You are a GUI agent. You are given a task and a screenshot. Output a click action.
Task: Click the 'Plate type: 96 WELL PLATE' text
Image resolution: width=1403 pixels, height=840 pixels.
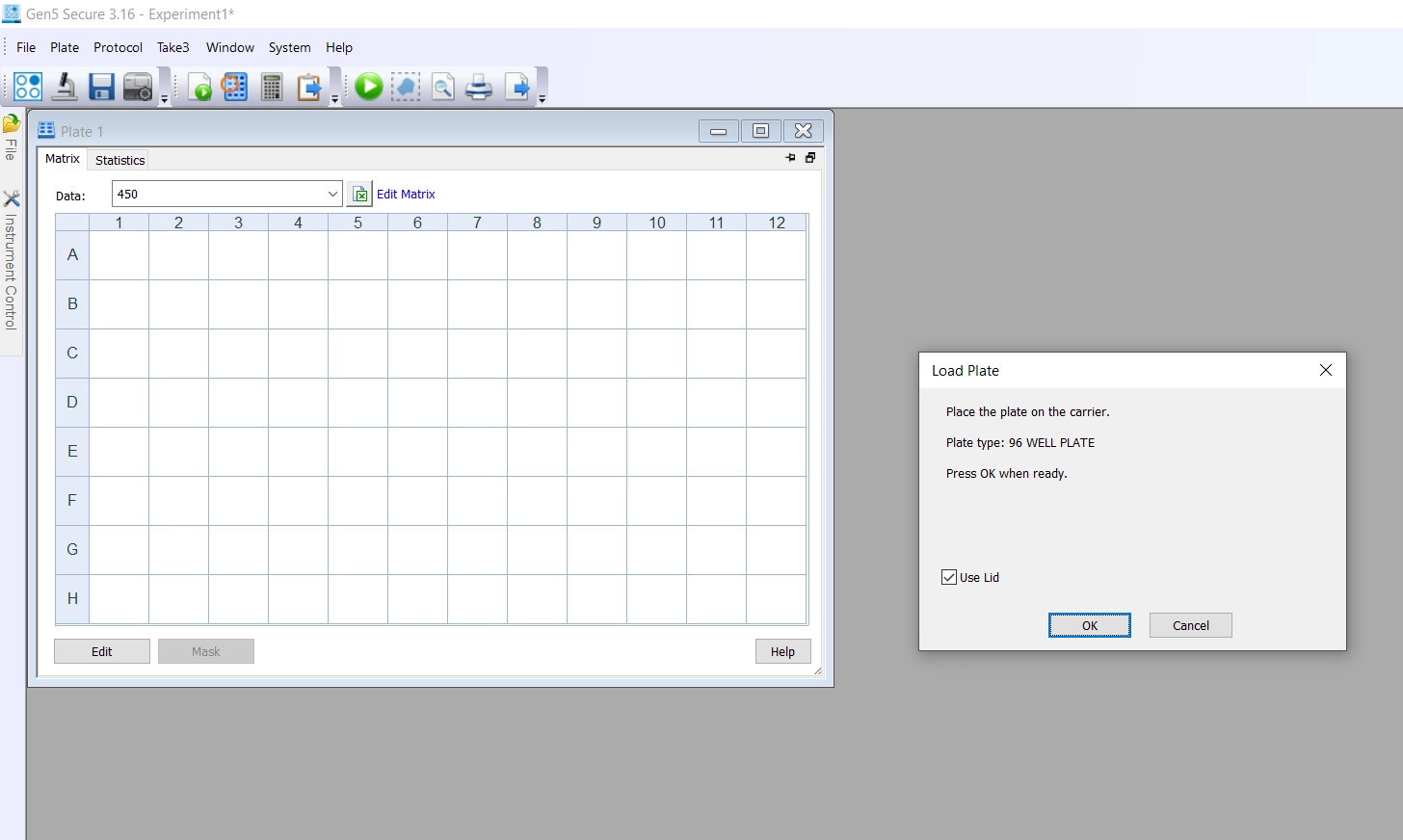[x=1020, y=442]
